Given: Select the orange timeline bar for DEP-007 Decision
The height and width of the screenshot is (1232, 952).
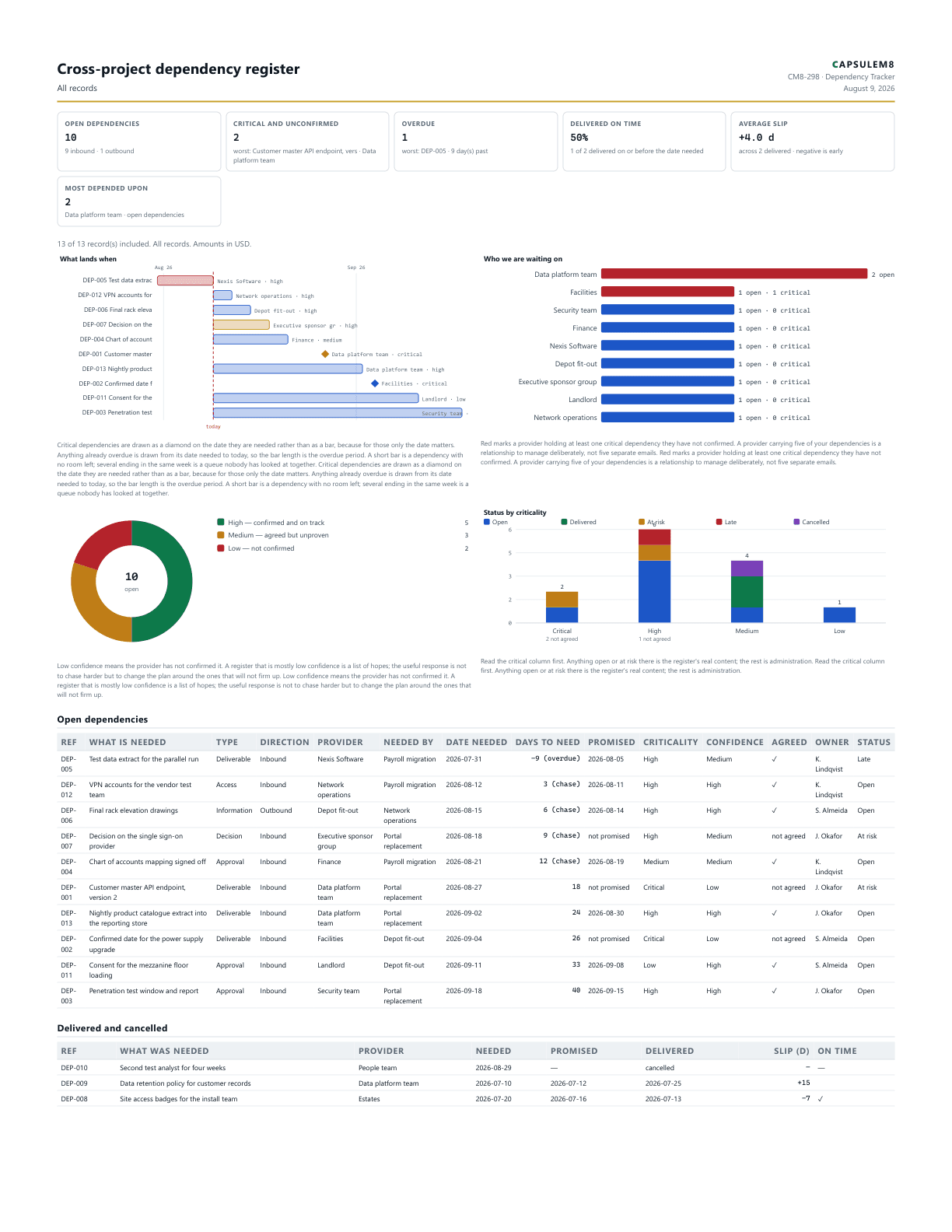Looking at the screenshot, I should click(x=241, y=324).
